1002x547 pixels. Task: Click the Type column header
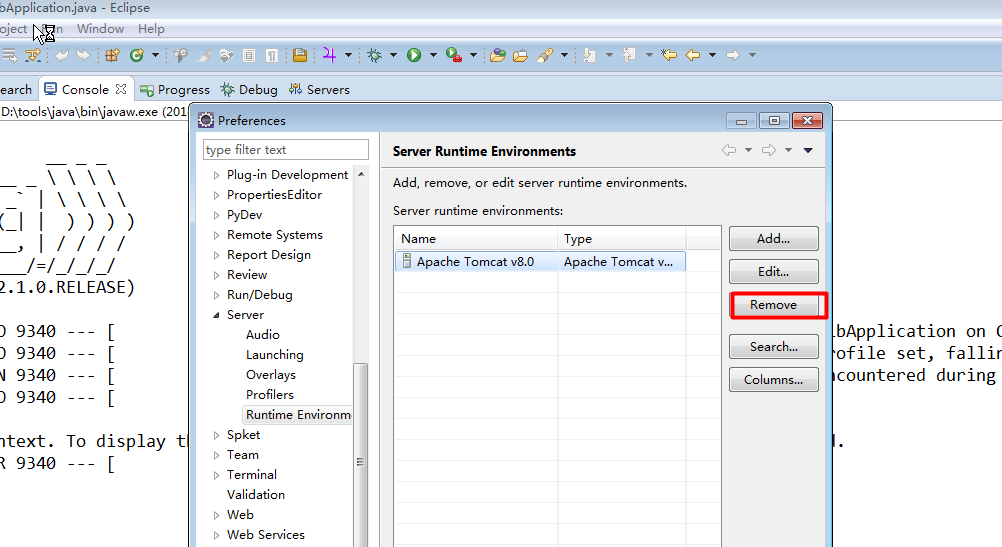pyautogui.click(x=622, y=238)
